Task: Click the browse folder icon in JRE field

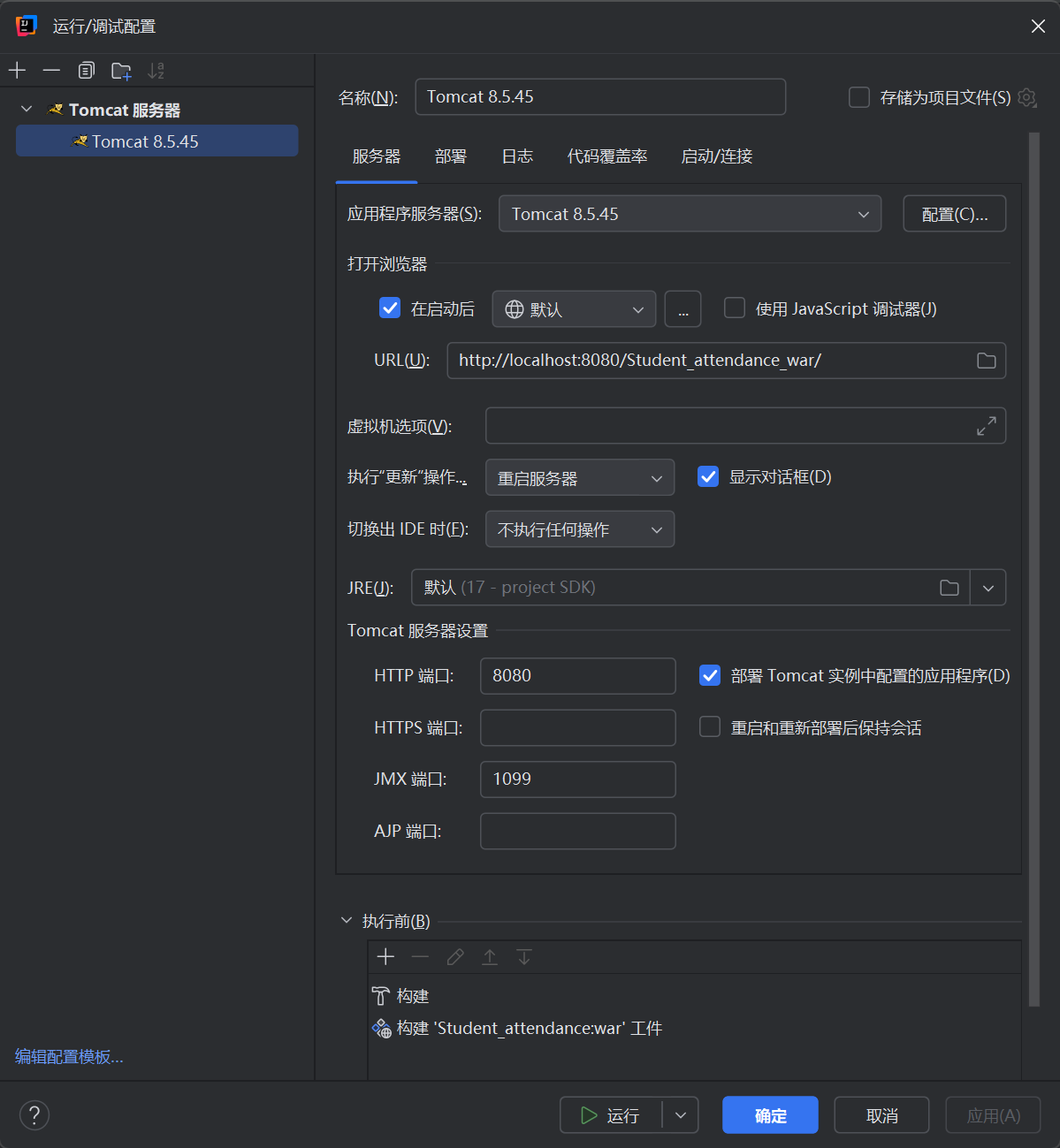Action: point(949,588)
